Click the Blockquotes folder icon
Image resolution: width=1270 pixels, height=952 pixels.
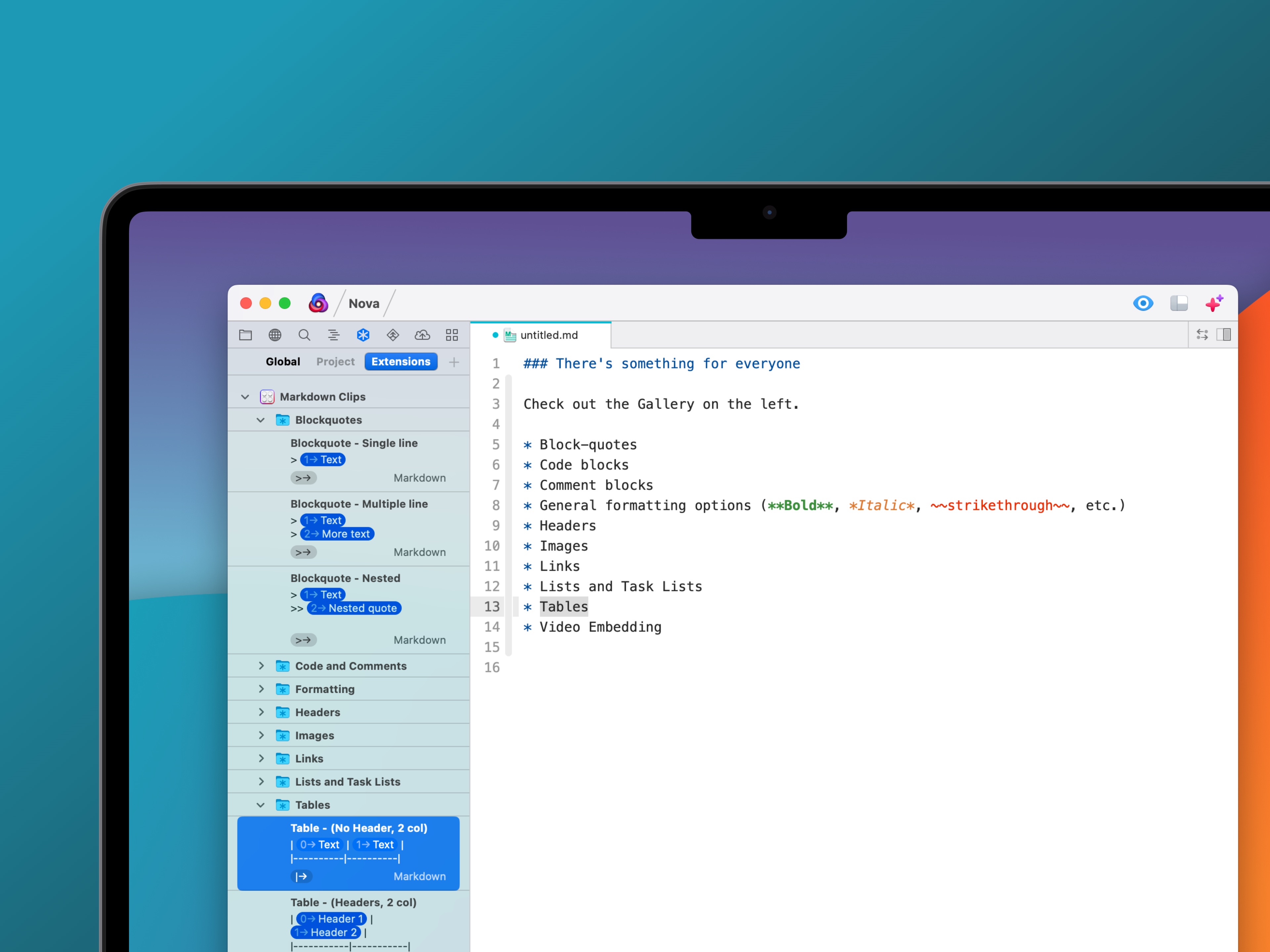(x=282, y=420)
